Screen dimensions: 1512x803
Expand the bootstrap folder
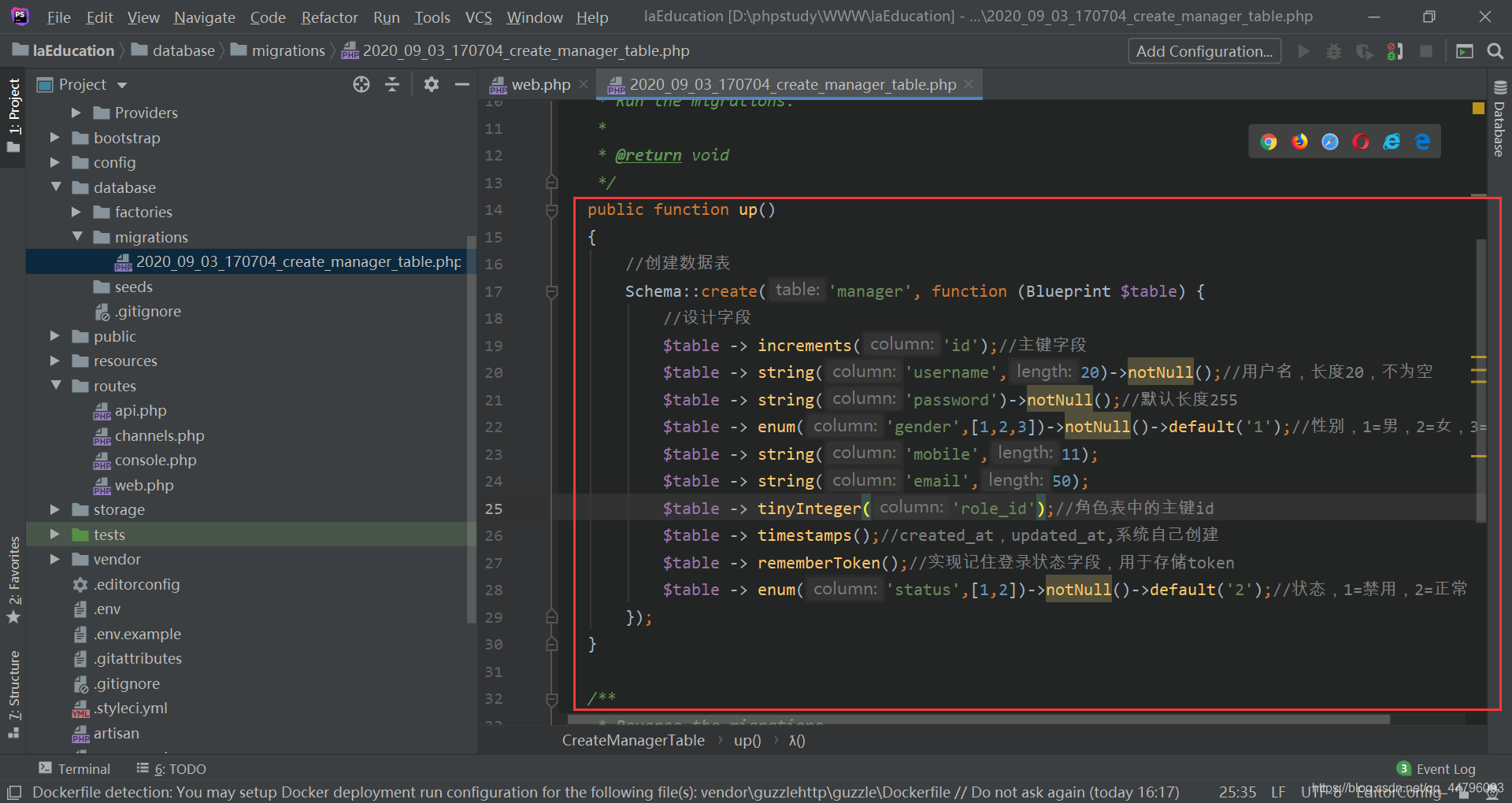55,138
